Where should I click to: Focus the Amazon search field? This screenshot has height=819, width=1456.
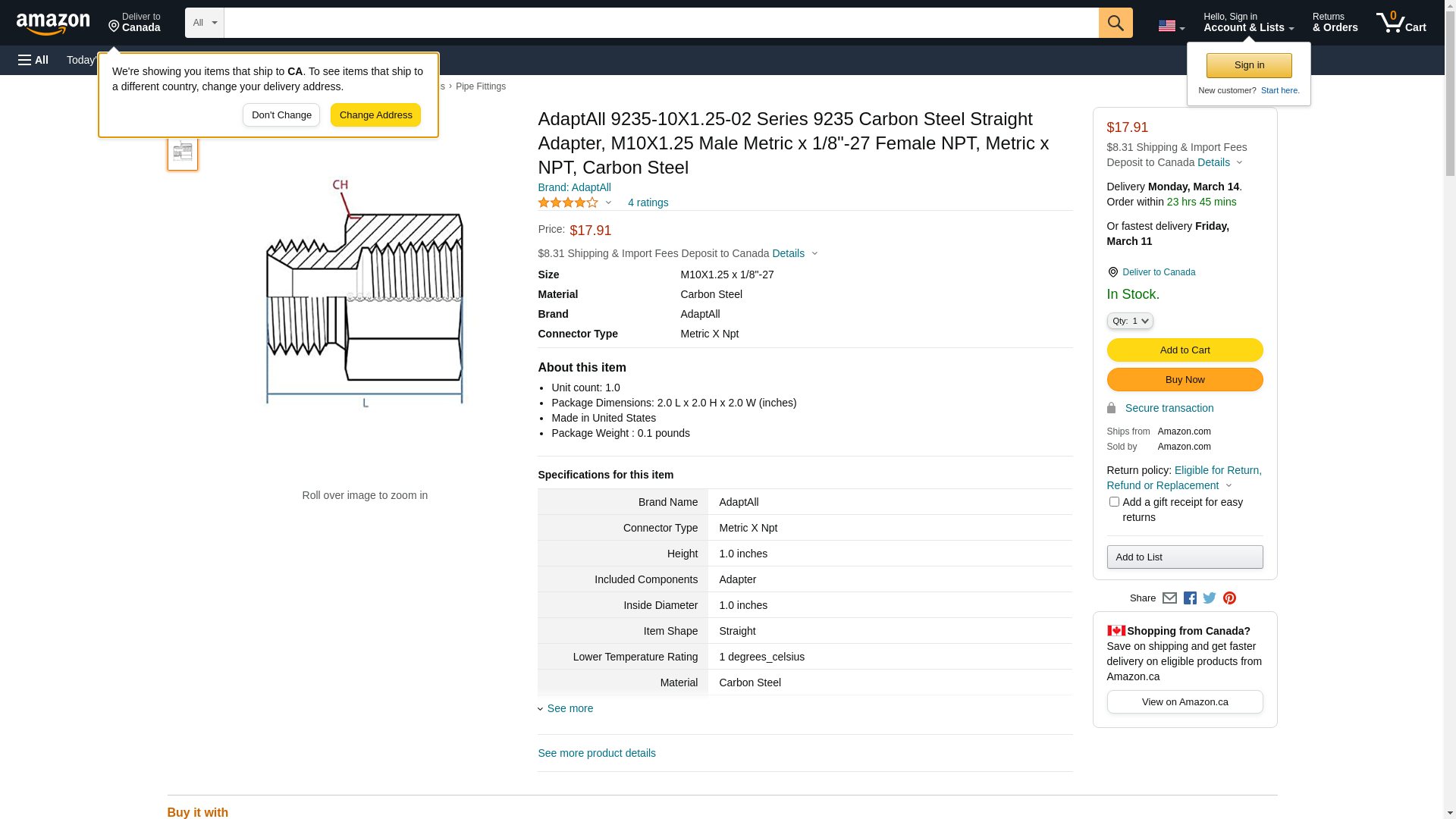(661, 23)
